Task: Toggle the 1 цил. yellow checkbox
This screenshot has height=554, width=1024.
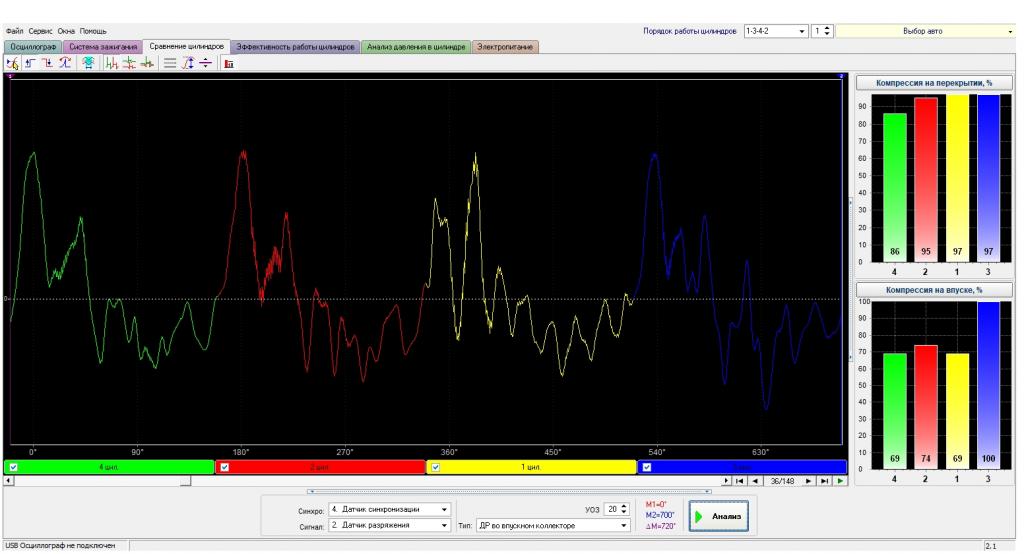Action: tap(436, 467)
